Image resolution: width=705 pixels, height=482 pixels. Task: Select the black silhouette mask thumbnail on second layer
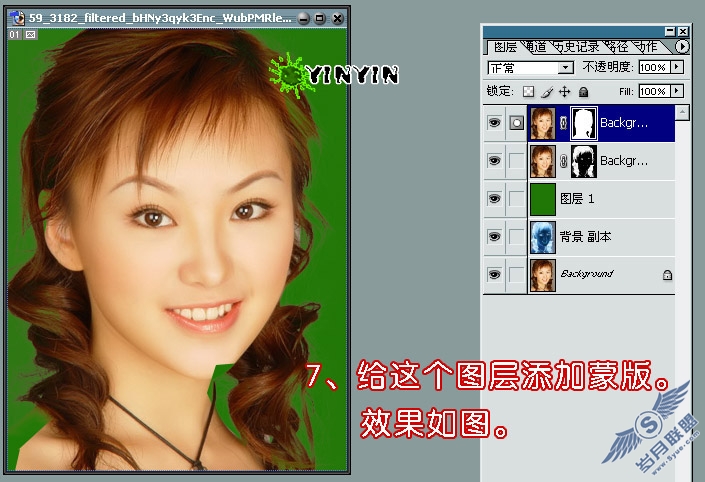coord(584,161)
